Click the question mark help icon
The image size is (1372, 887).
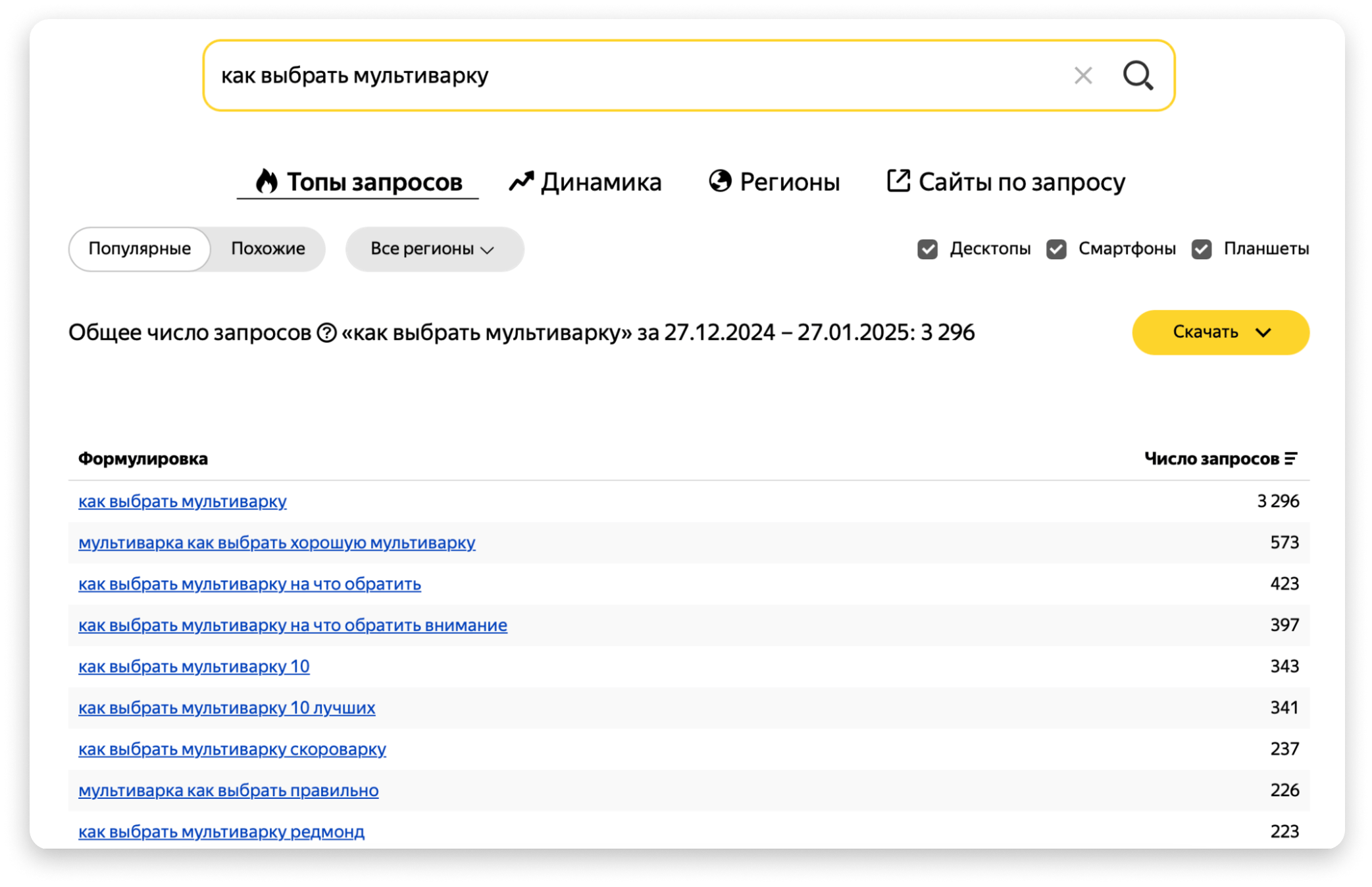point(326,333)
